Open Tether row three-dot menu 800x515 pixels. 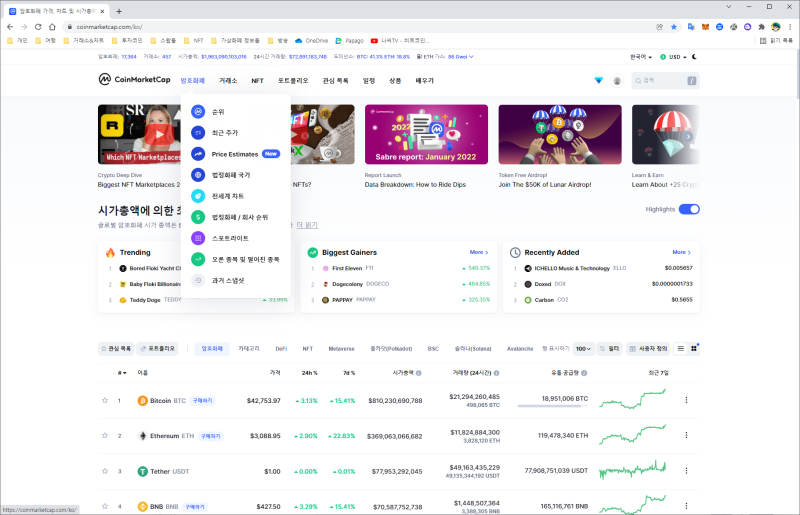click(686, 471)
